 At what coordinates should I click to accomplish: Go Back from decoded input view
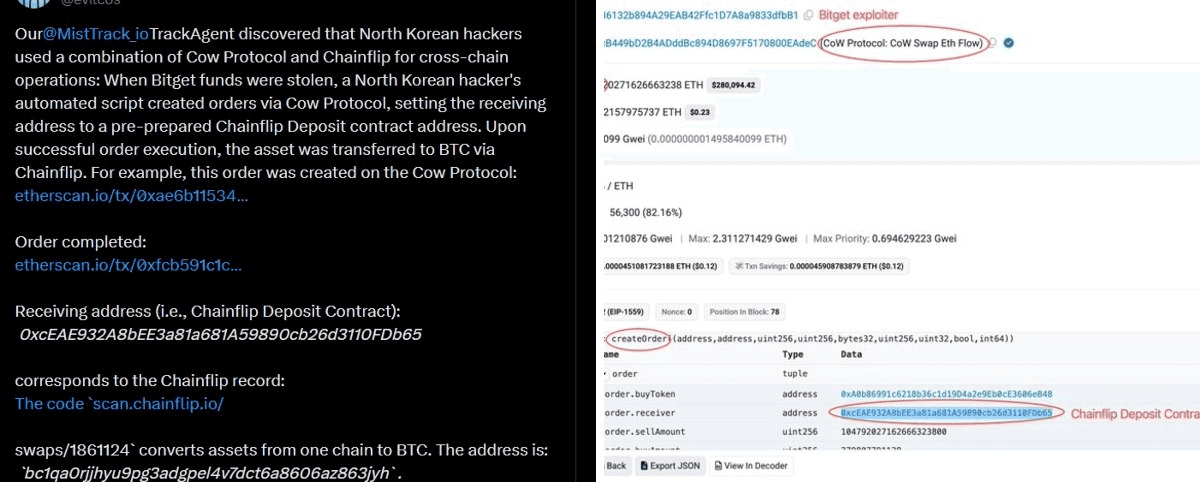tap(616, 465)
